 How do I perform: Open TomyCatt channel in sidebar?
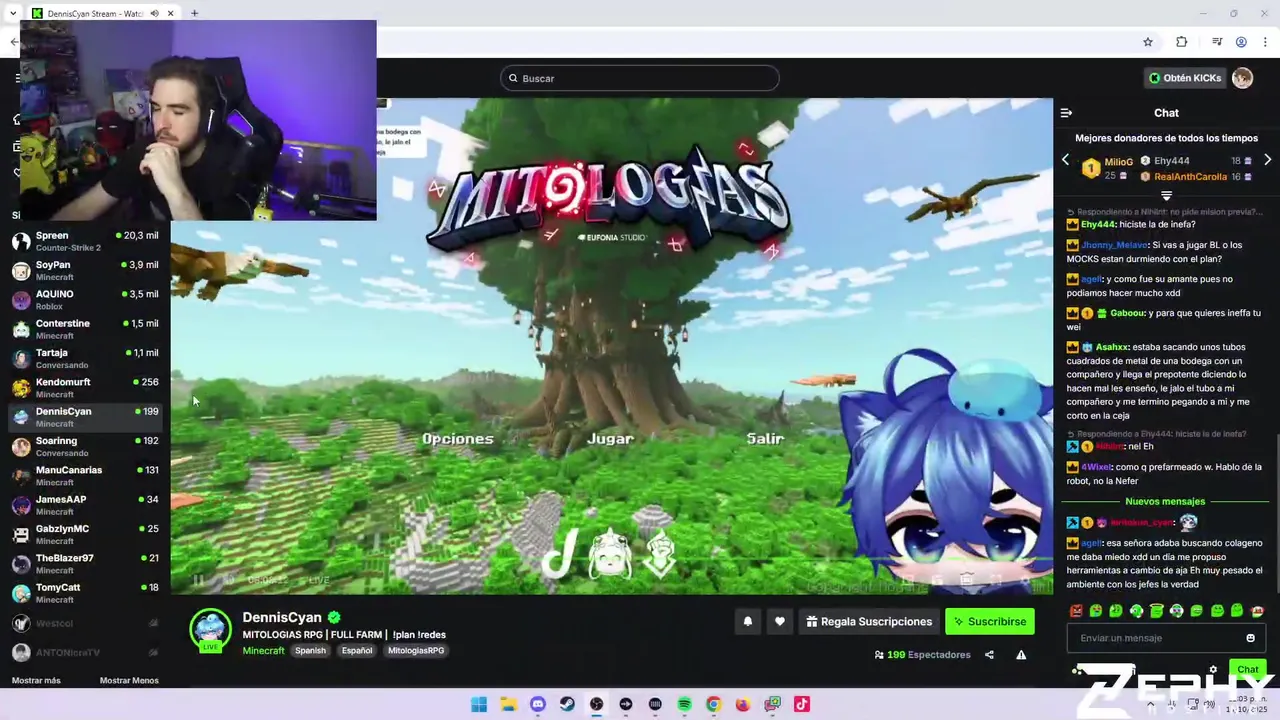pyautogui.click(x=86, y=593)
